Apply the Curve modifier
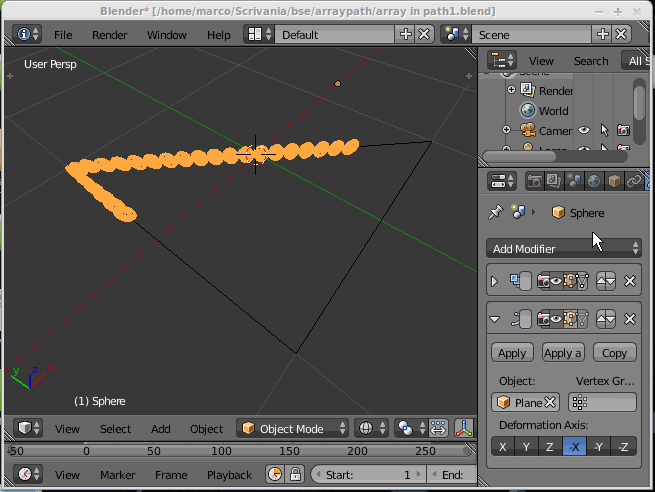The height and width of the screenshot is (492, 655). (512, 353)
